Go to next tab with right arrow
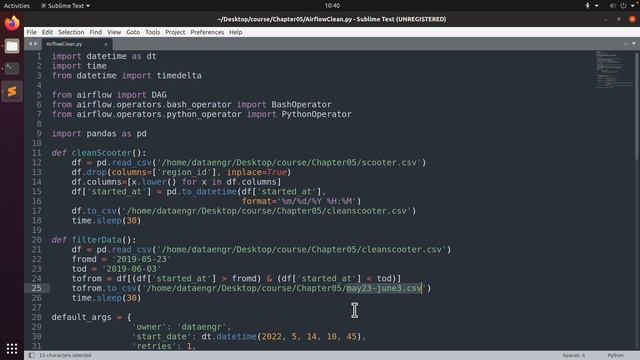Viewport: 640px width, 360px height. coord(36,44)
